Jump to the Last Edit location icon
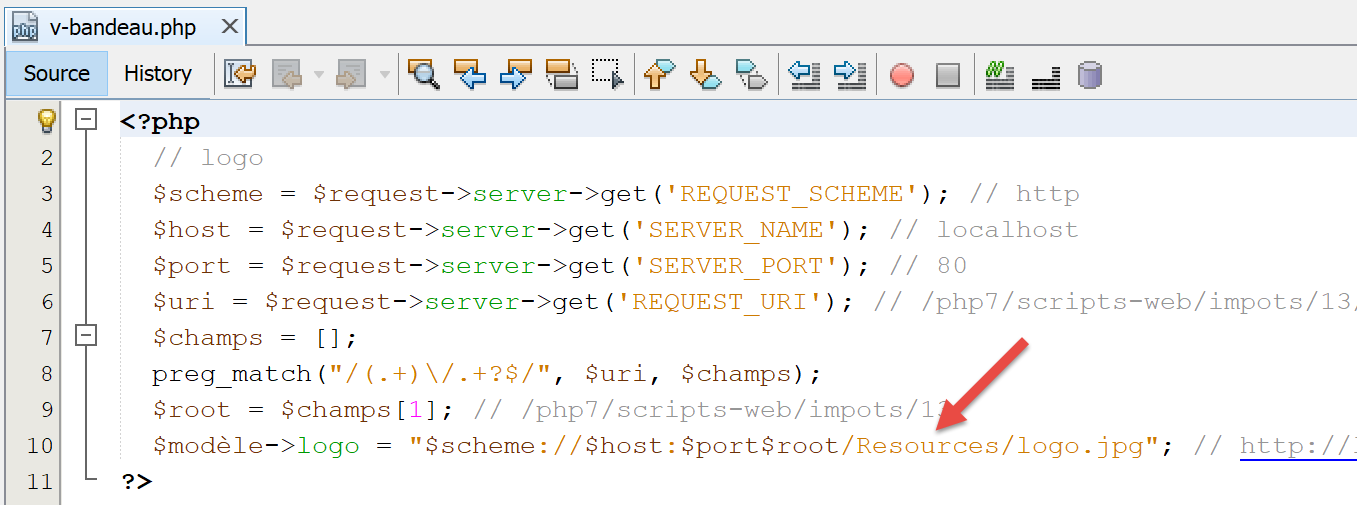 click(240, 74)
